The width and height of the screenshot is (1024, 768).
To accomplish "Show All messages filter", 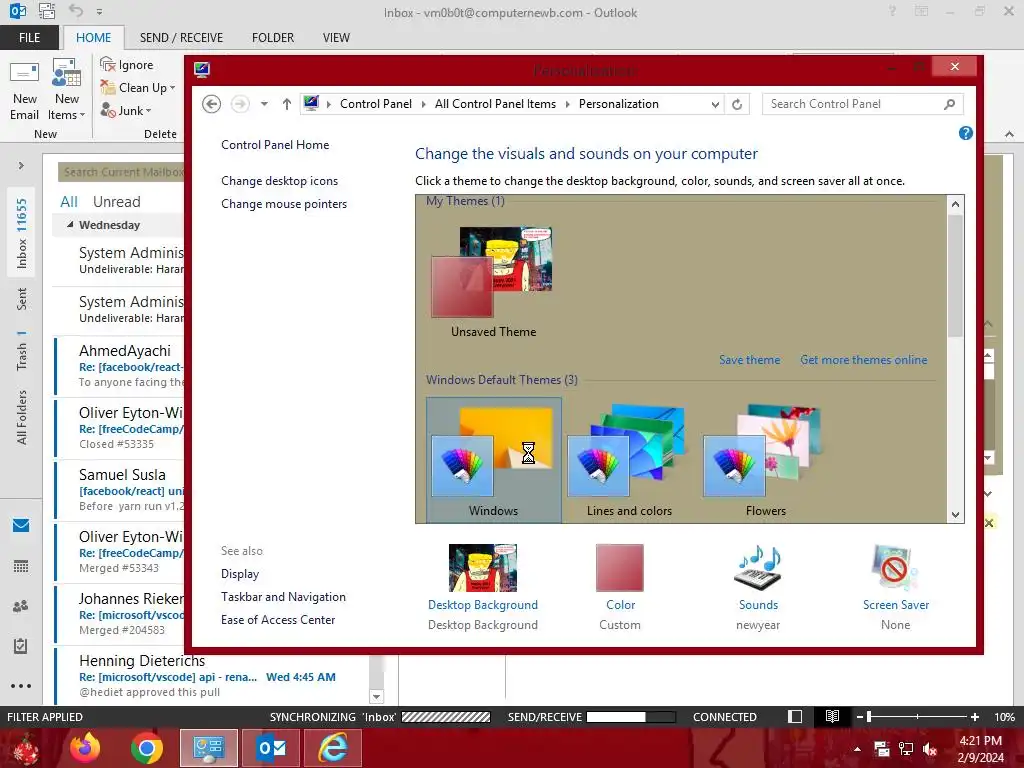I will pos(69,202).
